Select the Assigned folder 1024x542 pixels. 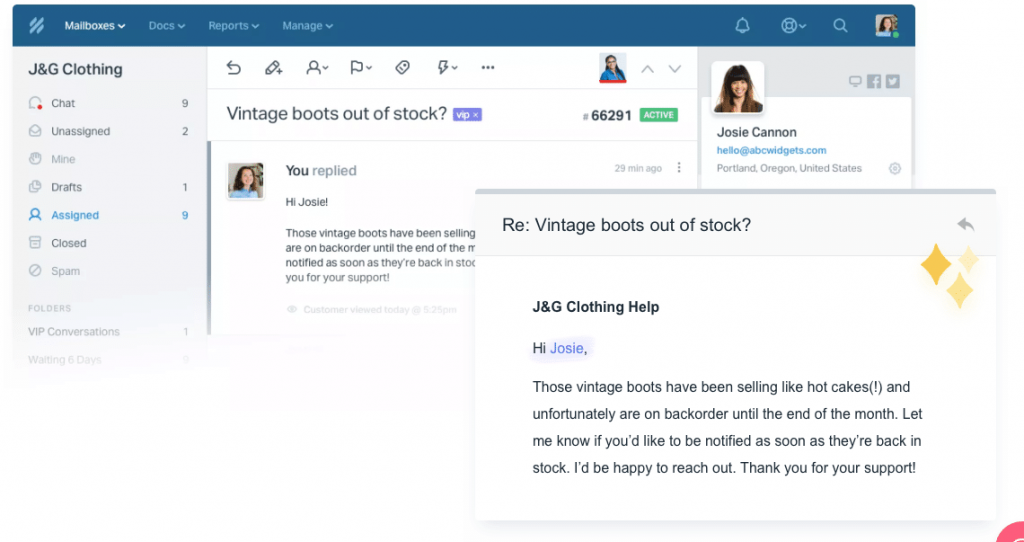tap(108, 215)
